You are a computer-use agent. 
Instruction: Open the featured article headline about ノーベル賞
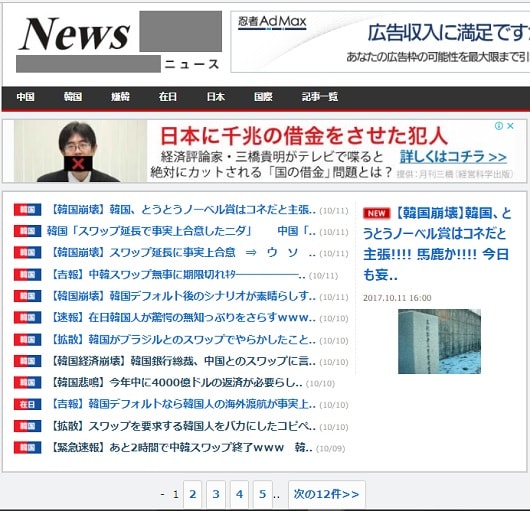point(437,244)
